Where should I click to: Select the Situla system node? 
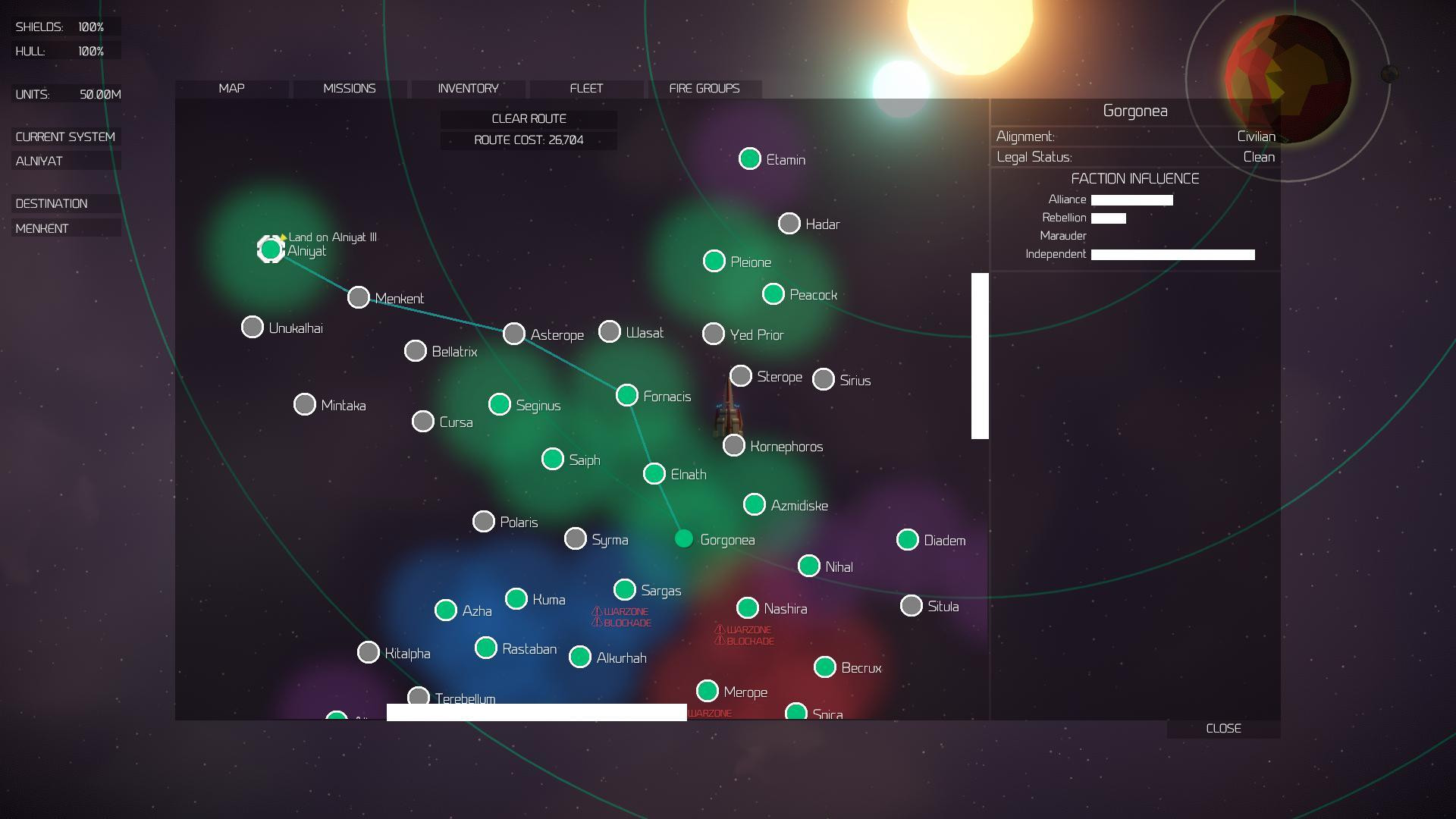[x=911, y=605]
